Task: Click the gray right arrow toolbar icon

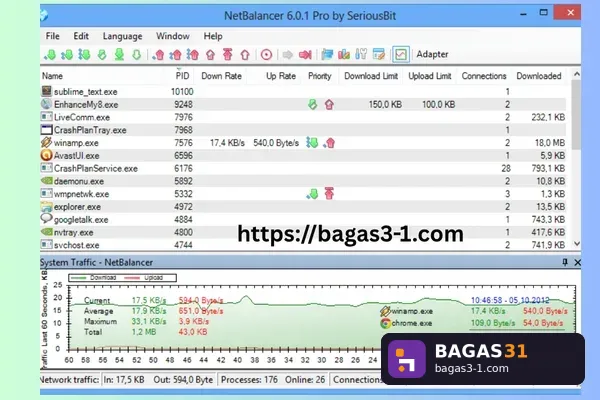Action: pos(287,55)
